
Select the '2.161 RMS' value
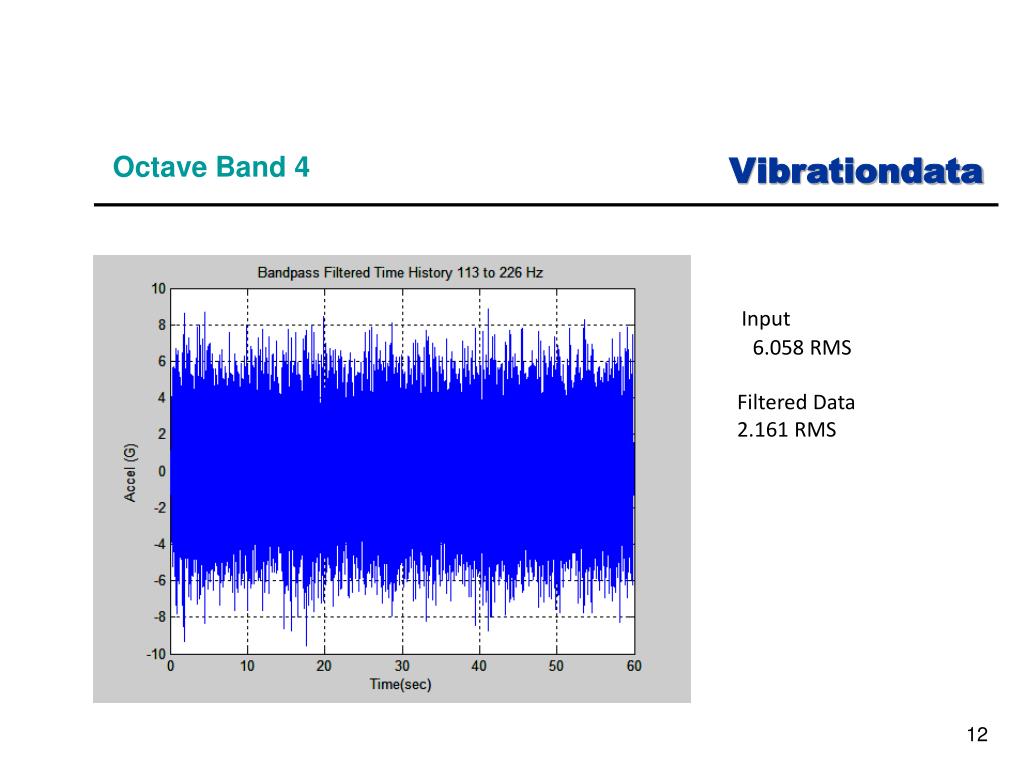click(787, 430)
